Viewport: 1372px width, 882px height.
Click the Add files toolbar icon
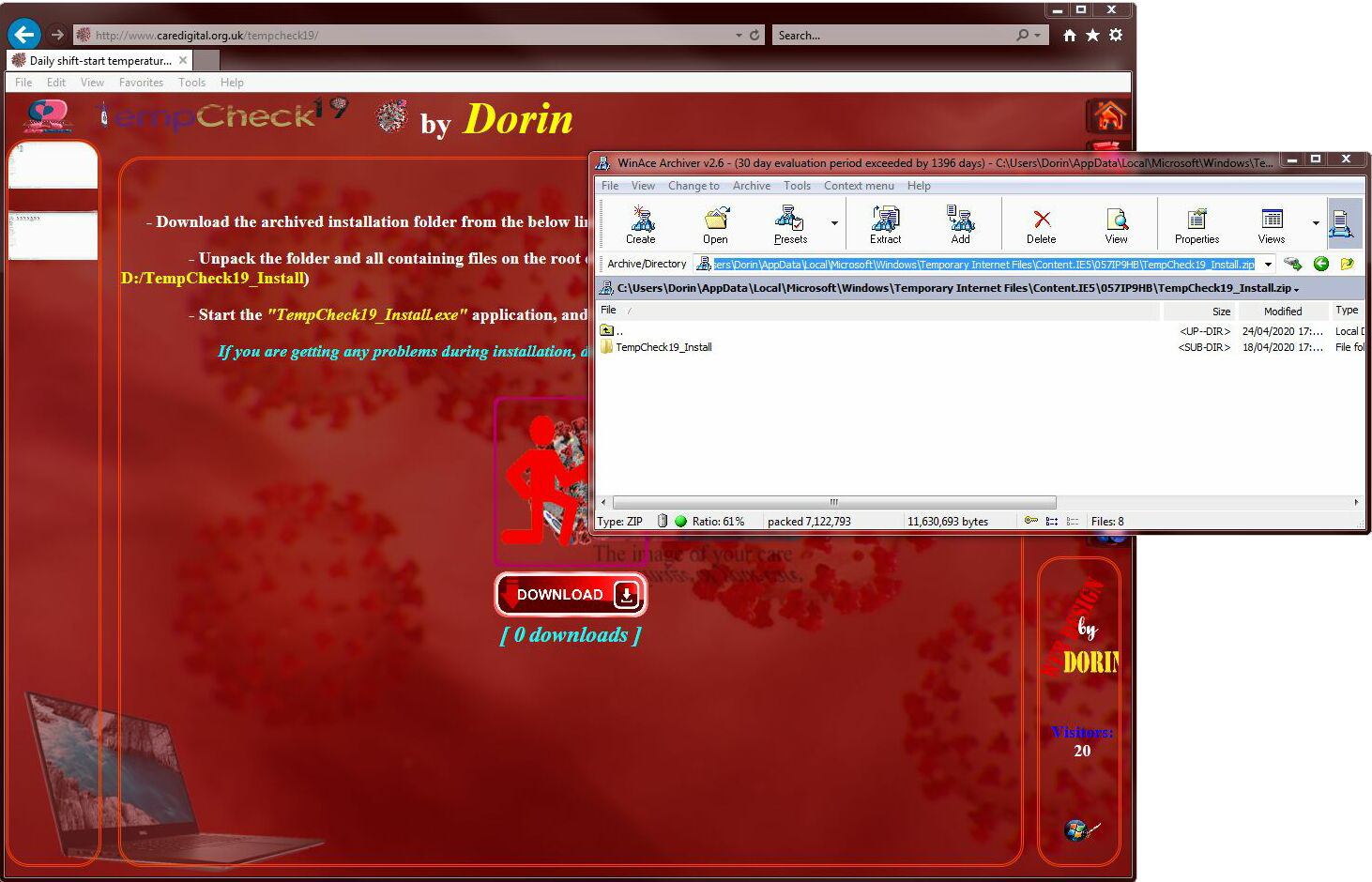tap(960, 224)
